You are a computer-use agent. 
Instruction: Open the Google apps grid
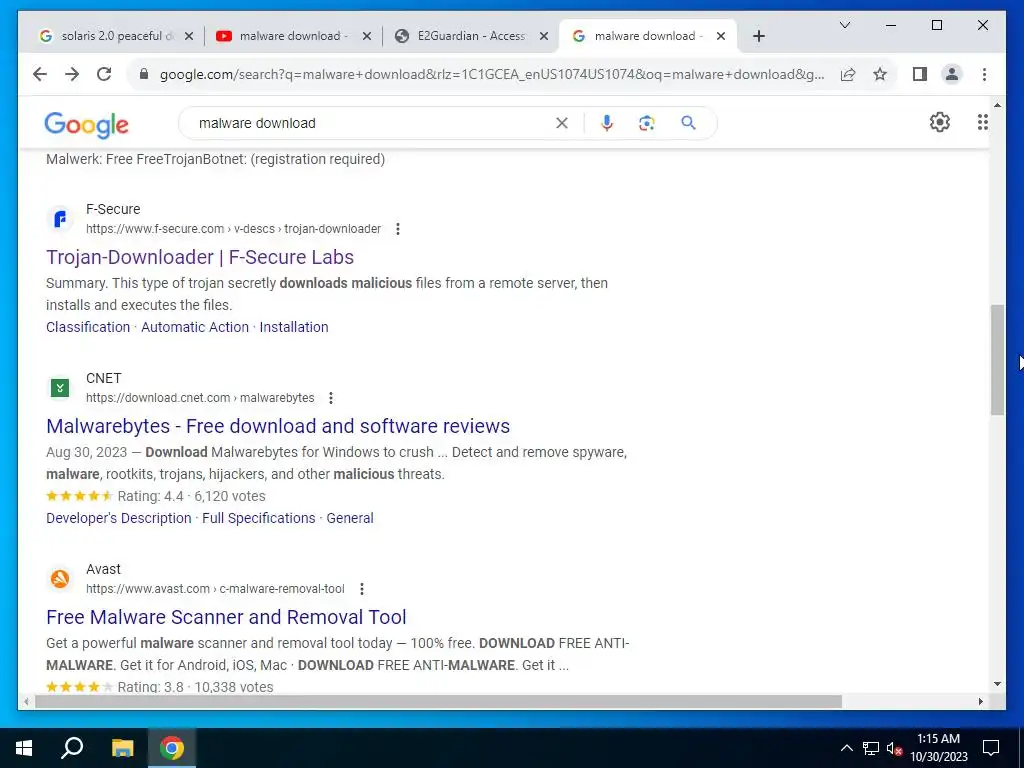[x=982, y=122]
